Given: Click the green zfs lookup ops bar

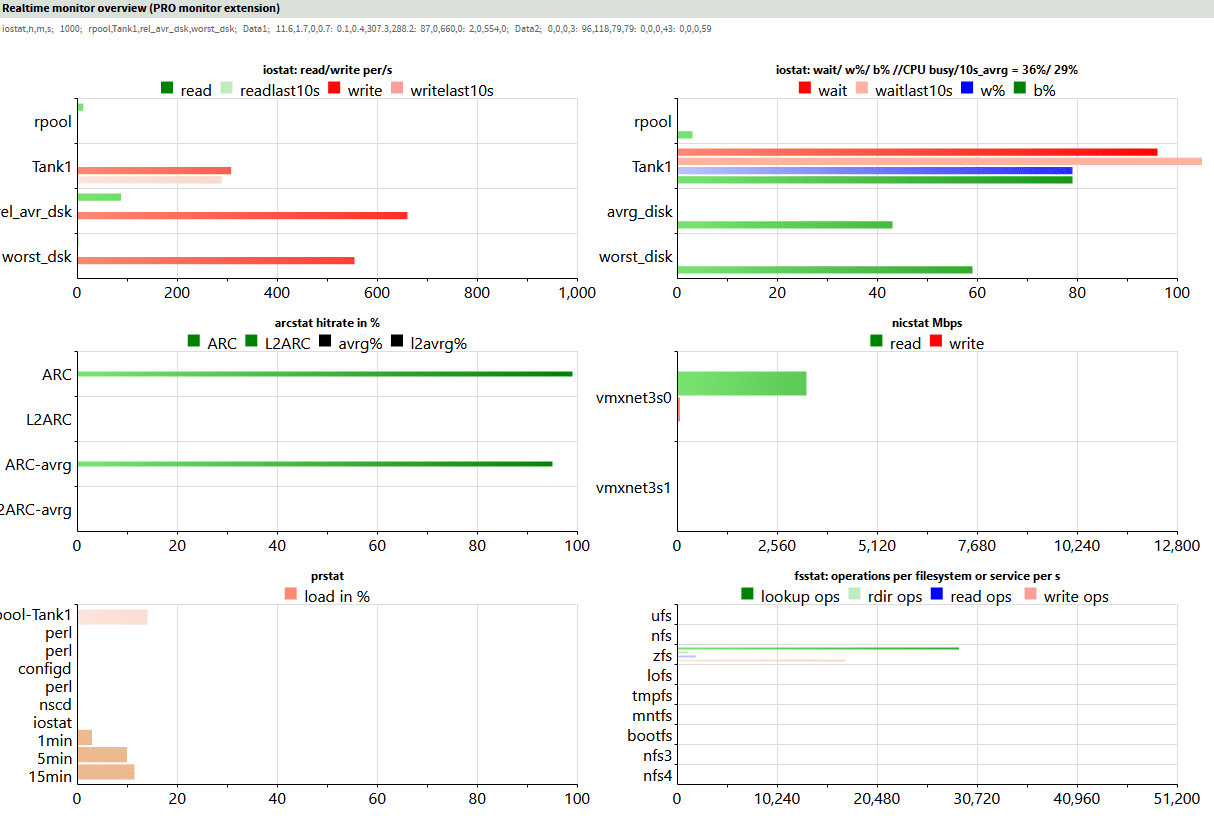Looking at the screenshot, I should pyautogui.click(x=818, y=648).
